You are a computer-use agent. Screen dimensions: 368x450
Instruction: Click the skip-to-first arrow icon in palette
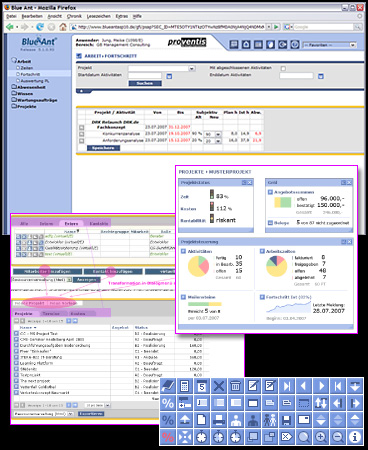(x=338, y=386)
